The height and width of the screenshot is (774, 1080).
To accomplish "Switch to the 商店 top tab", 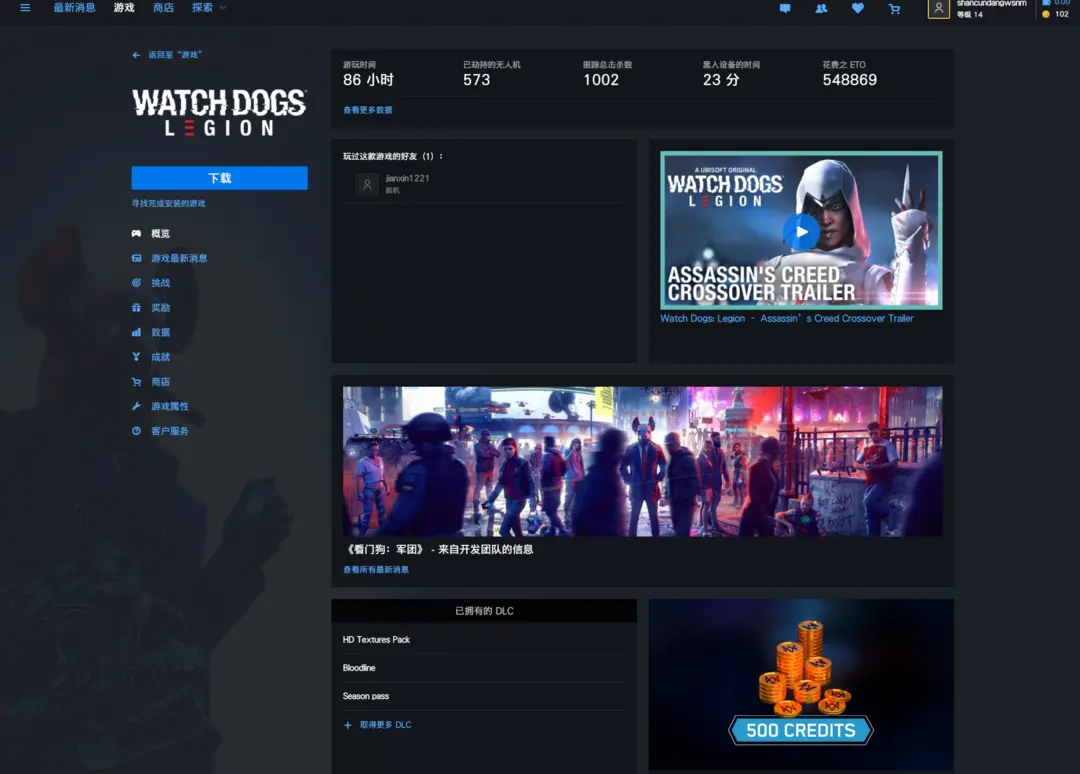I will tap(163, 8).
